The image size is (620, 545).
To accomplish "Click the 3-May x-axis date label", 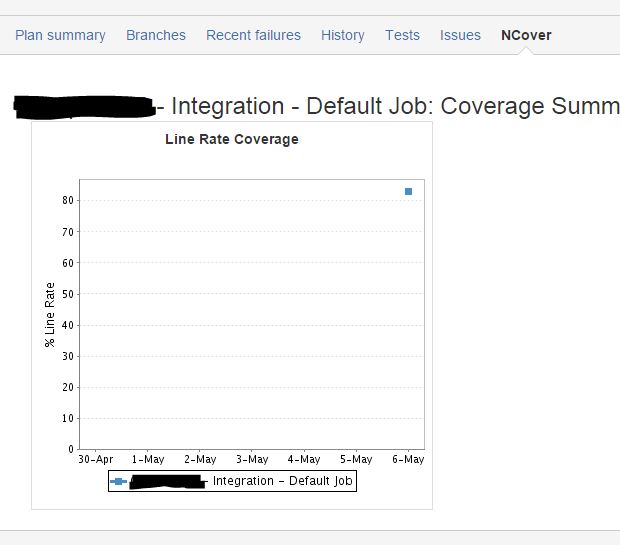I will [252, 459].
